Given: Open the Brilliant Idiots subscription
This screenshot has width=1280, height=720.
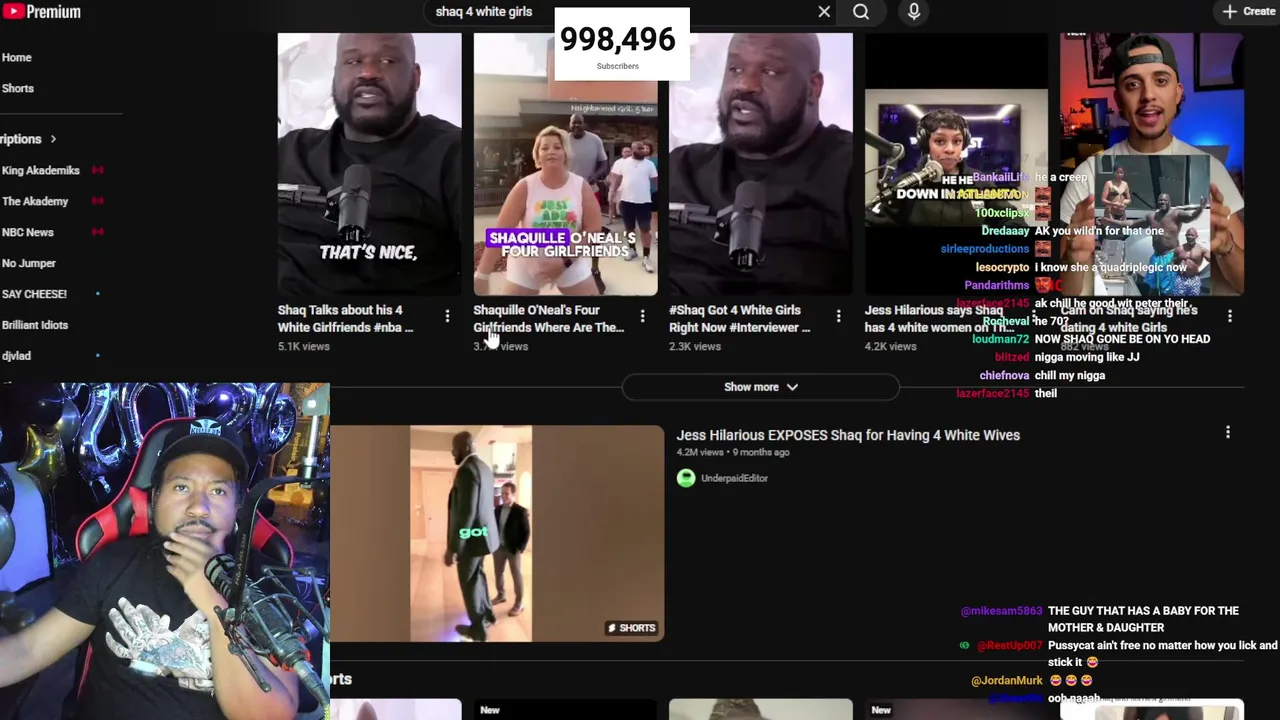Looking at the screenshot, I should [35, 326].
